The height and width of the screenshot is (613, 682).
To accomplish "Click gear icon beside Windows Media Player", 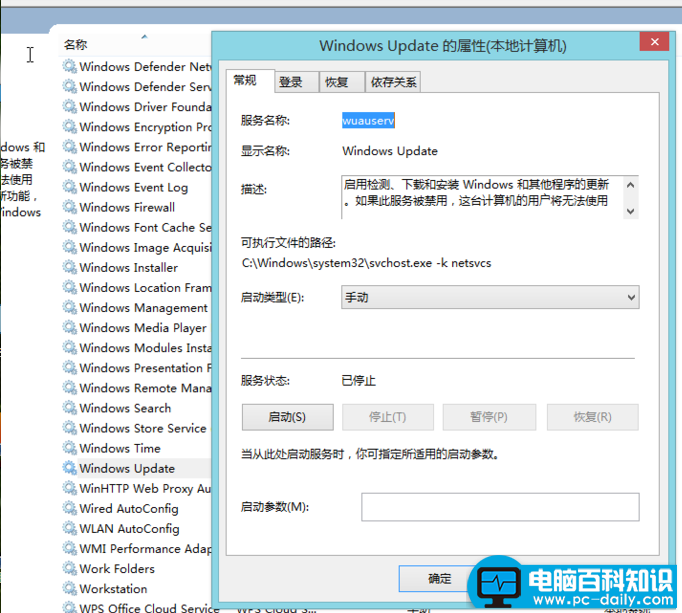I will click(x=69, y=327).
